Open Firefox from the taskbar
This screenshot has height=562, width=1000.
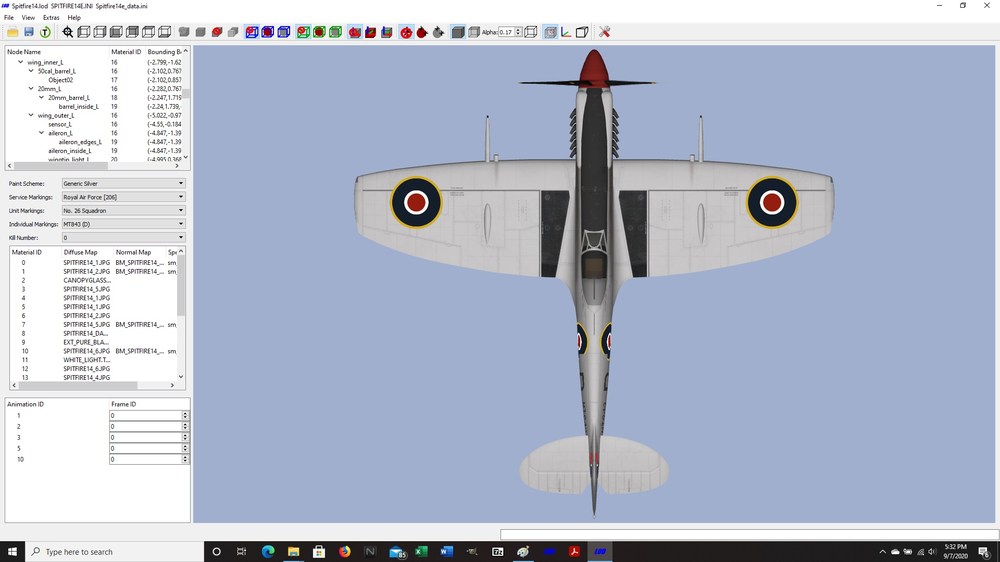click(344, 552)
